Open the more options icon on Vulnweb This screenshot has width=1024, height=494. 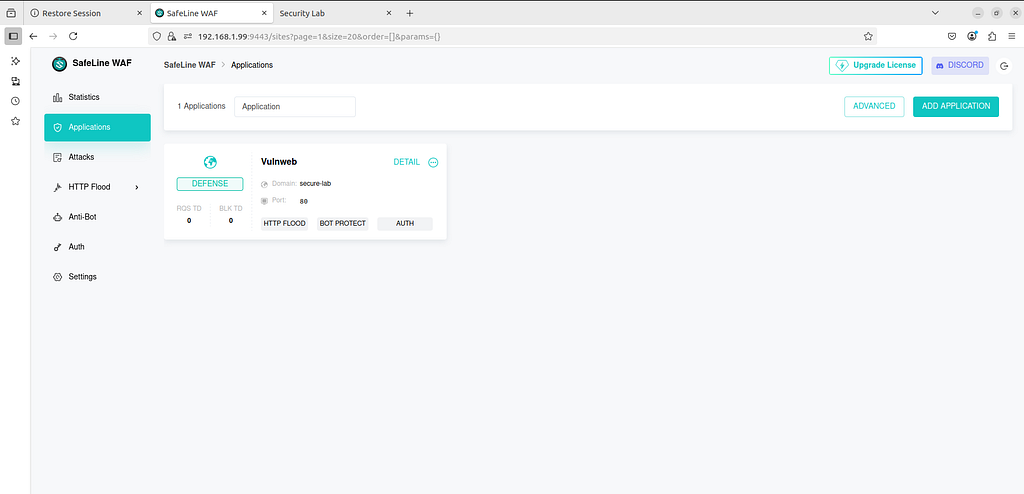433,162
